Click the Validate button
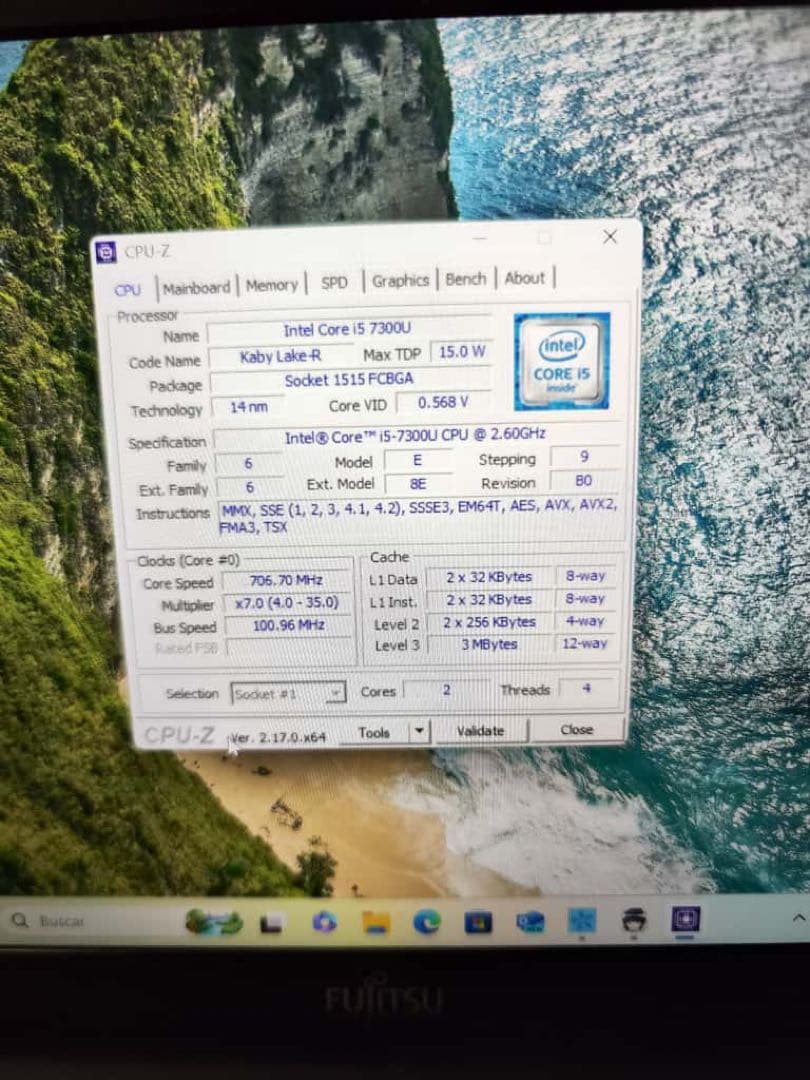Screen dimensions: 810x1080 (x=480, y=731)
